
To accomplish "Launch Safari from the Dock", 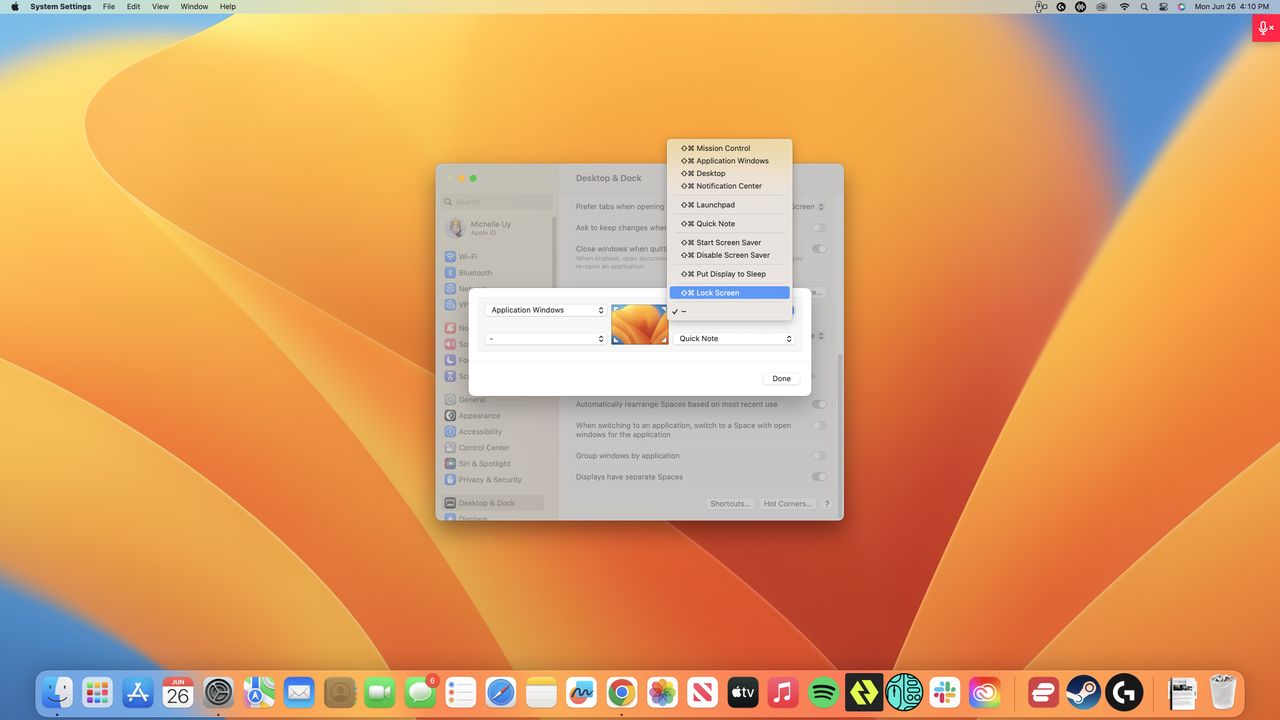I will coord(501,692).
